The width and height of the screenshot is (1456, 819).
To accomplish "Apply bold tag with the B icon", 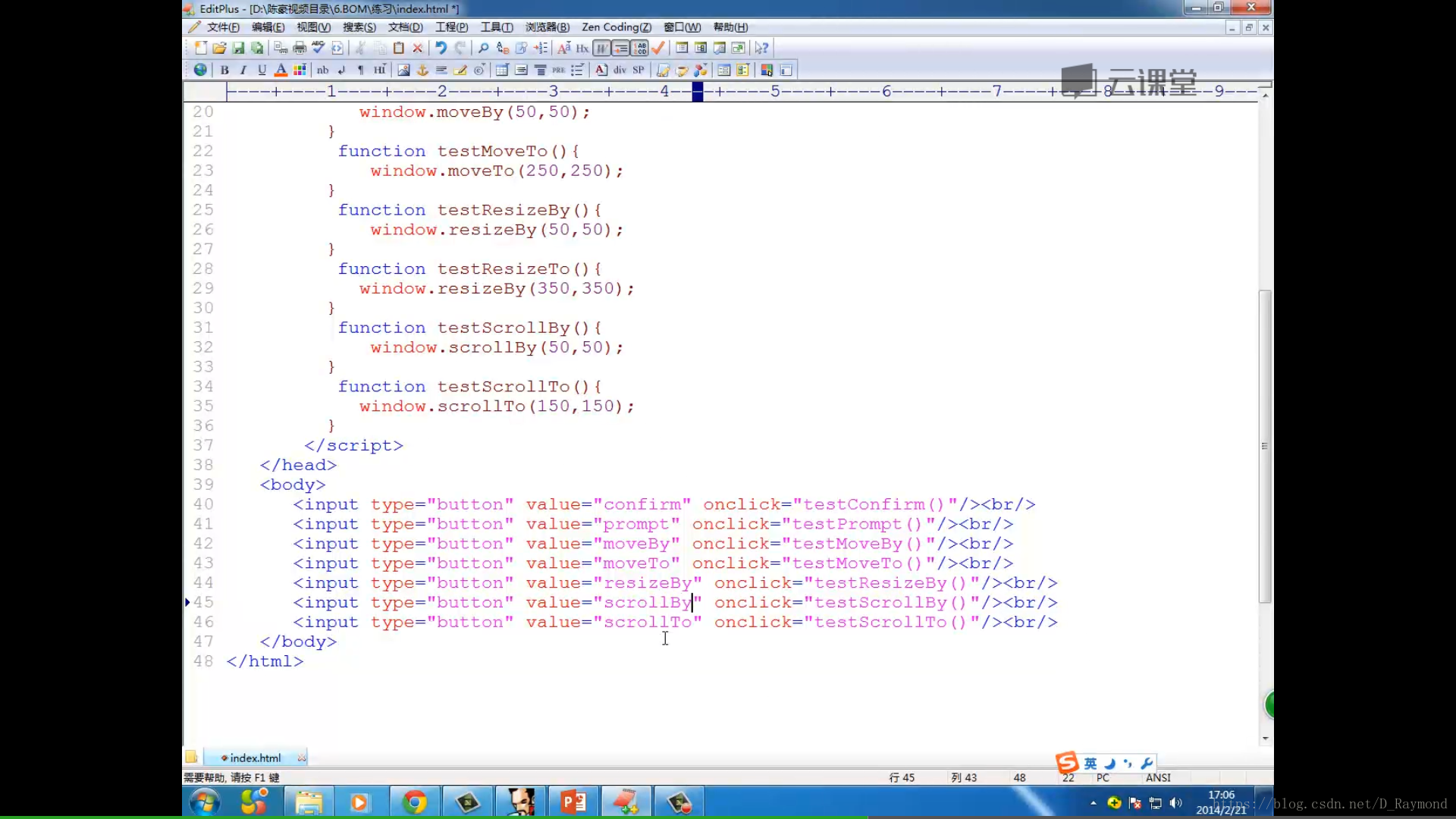I will tap(224, 70).
